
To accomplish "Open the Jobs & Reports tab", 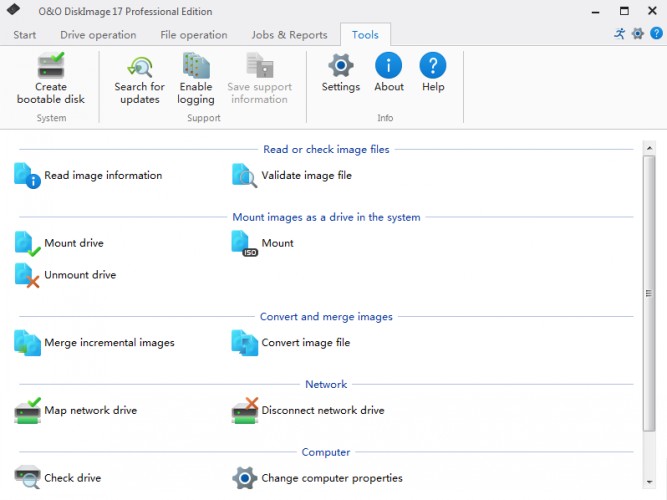I will click(289, 35).
